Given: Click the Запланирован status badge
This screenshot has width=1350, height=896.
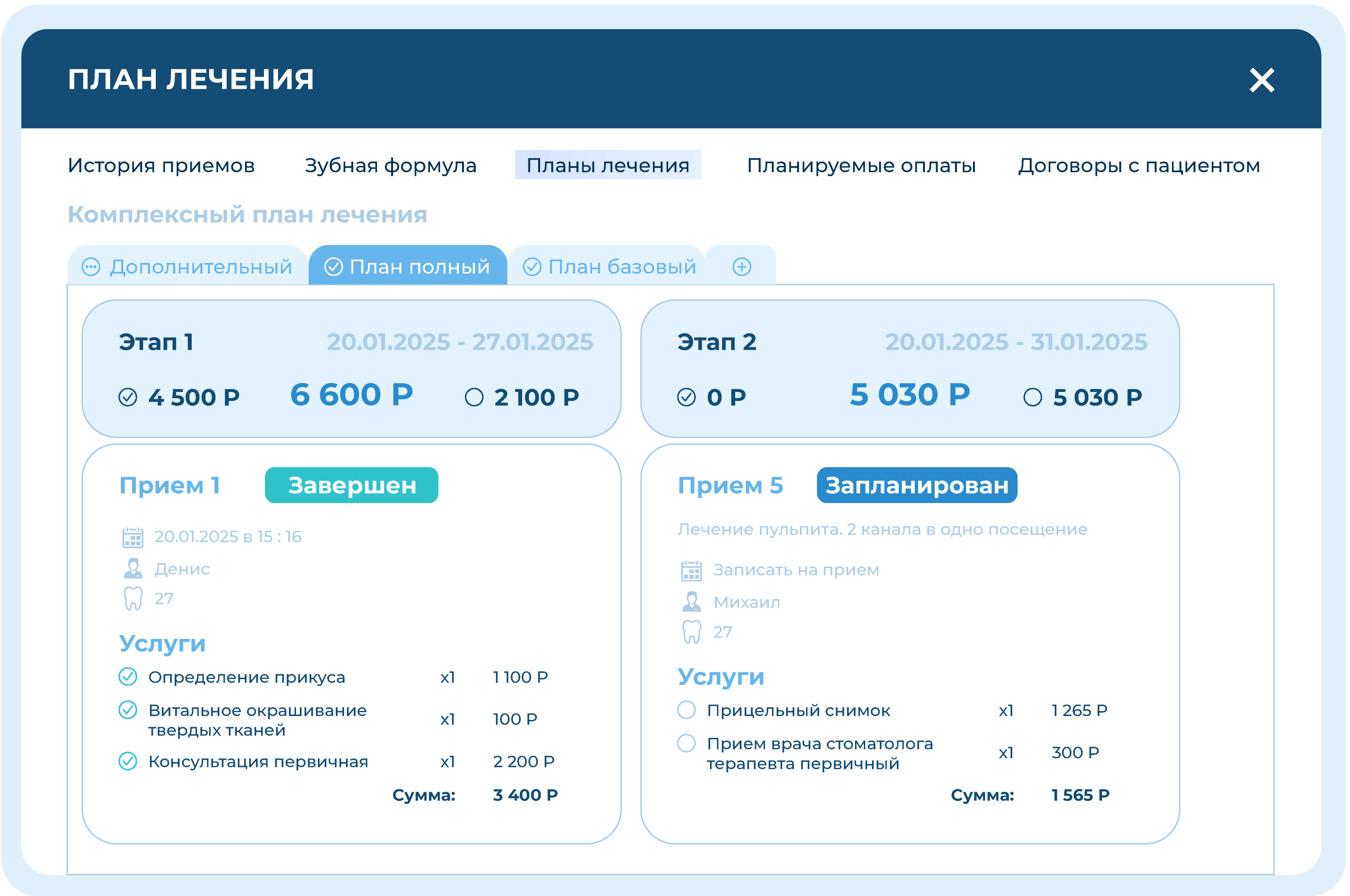Looking at the screenshot, I should pyautogui.click(x=916, y=485).
